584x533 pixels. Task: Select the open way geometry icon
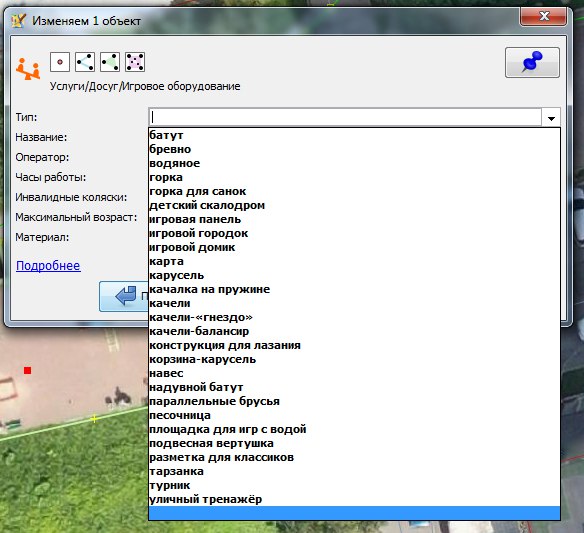pos(85,62)
